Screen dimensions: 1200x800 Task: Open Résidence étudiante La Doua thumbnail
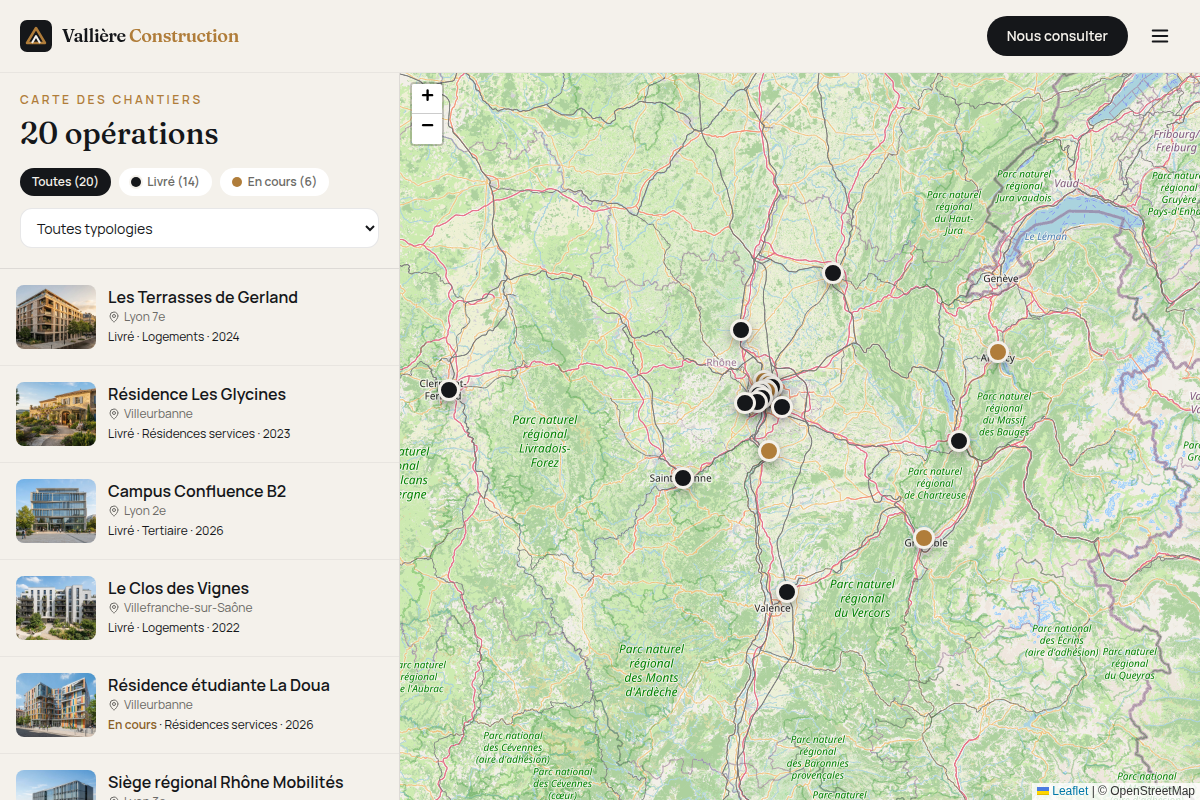(x=56, y=705)
